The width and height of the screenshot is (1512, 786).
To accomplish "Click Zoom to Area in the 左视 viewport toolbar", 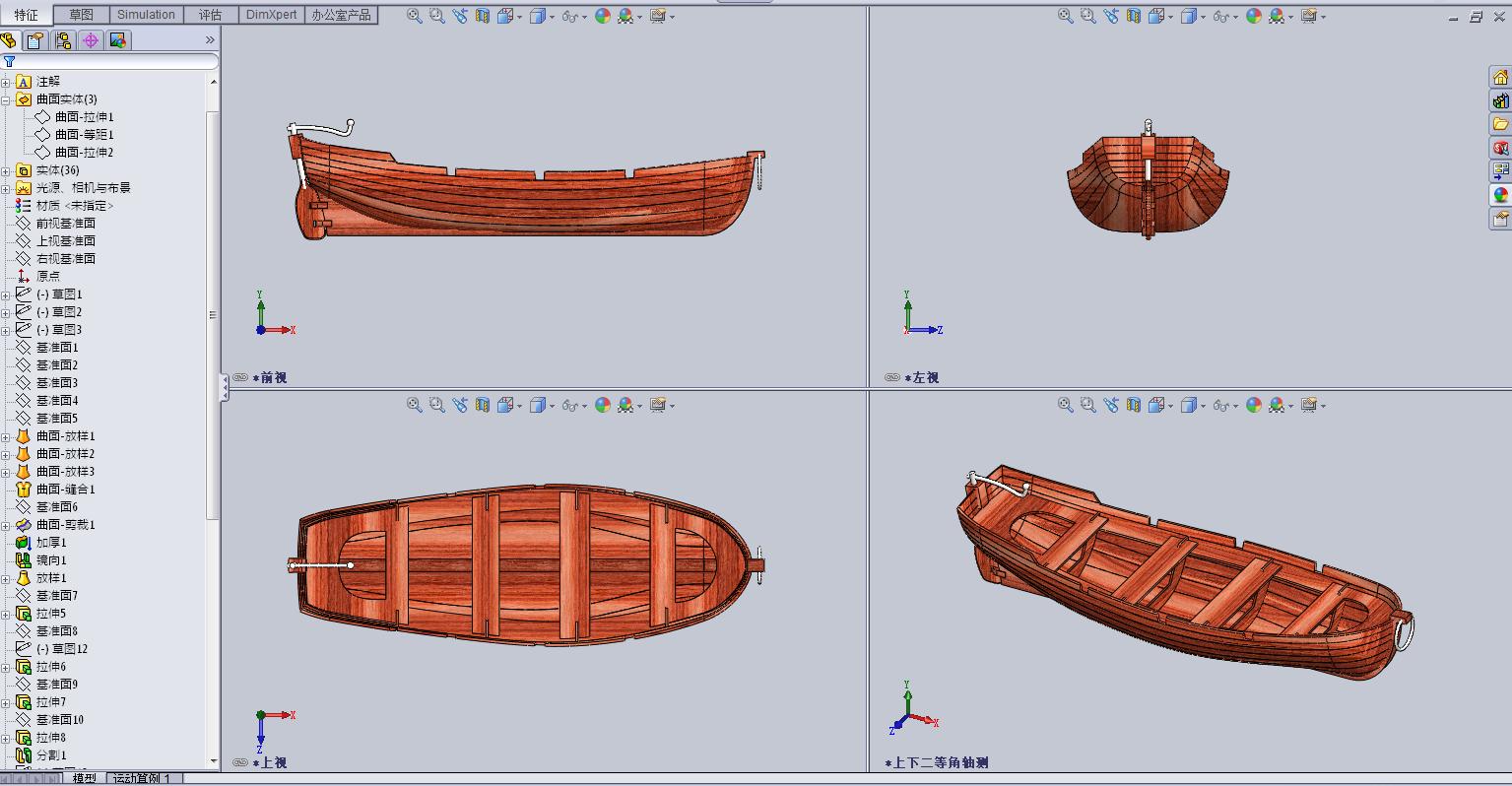I will point(1088,16).
